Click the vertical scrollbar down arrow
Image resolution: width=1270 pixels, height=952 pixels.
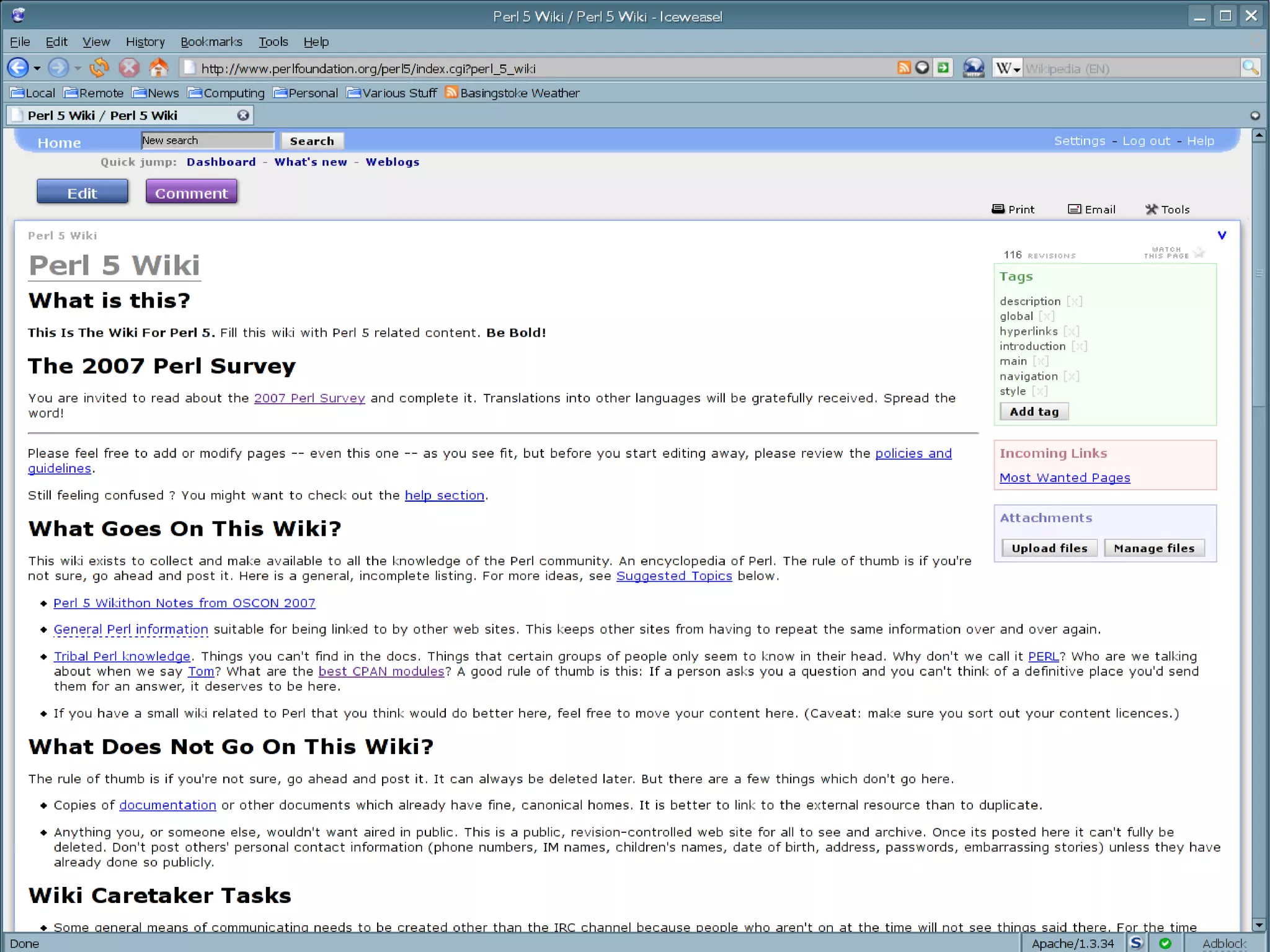(x=1258, y=925)
